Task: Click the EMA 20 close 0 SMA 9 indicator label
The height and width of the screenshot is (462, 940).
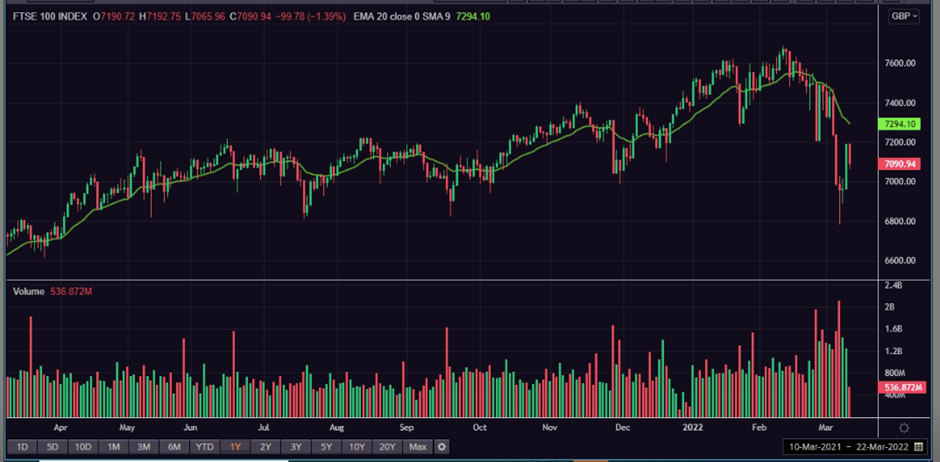Action: pos(402,17)
